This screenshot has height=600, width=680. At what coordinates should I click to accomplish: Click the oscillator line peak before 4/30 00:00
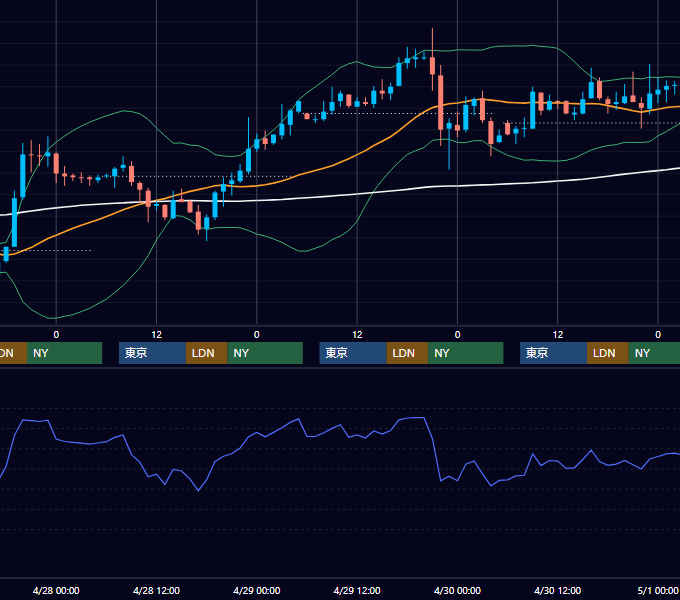tap(416, 417)
